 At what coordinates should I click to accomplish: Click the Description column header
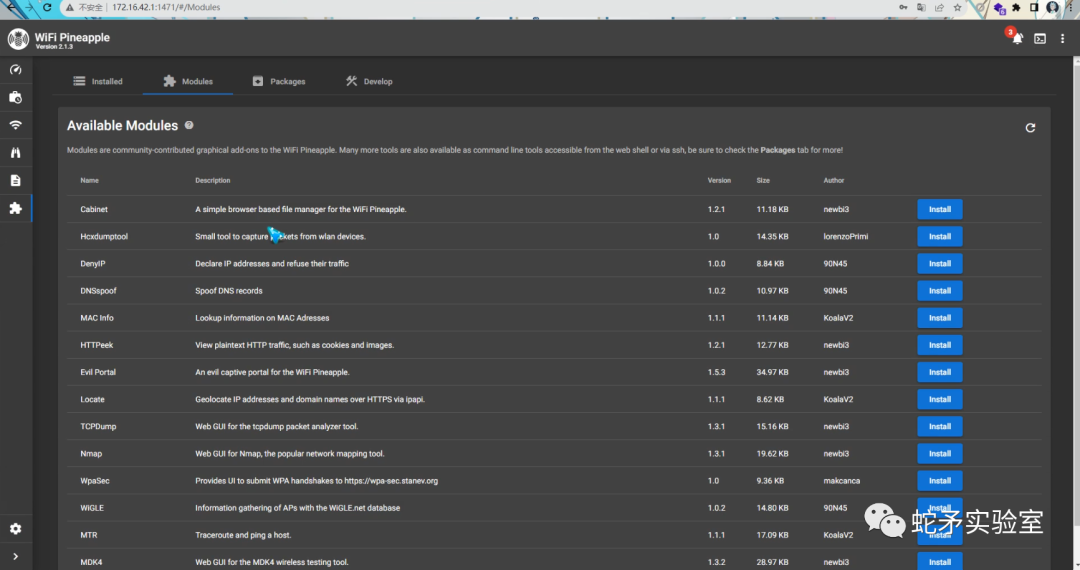point(213,180)
